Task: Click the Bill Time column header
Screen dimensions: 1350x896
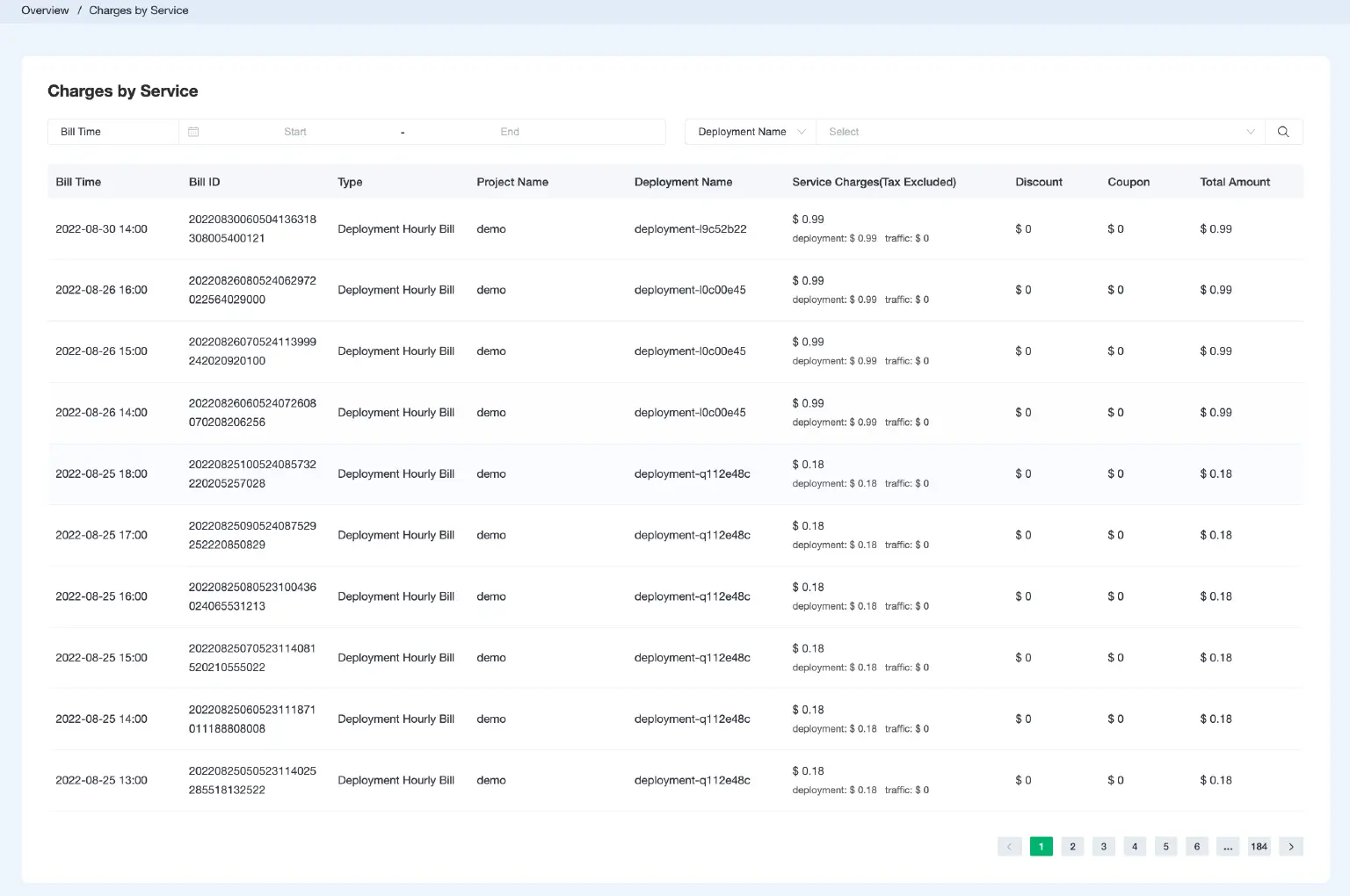Action: (x=78, y=182)
